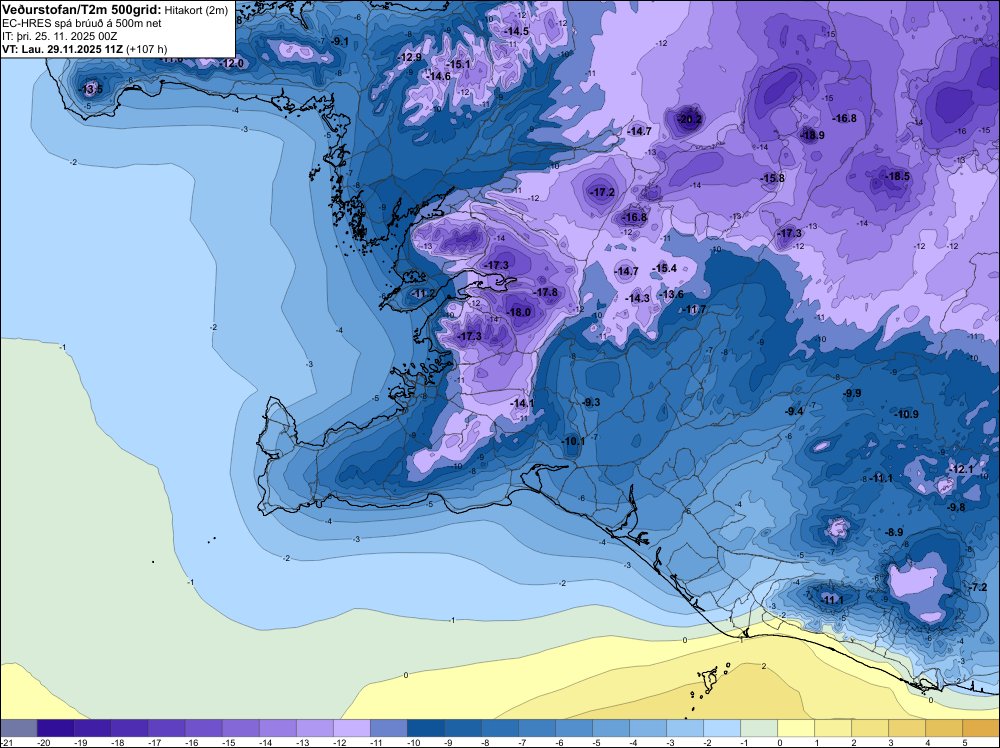Click the -14.1 temperature value label
This screenshot has height=748, width=1000.
tap(522, 404)
